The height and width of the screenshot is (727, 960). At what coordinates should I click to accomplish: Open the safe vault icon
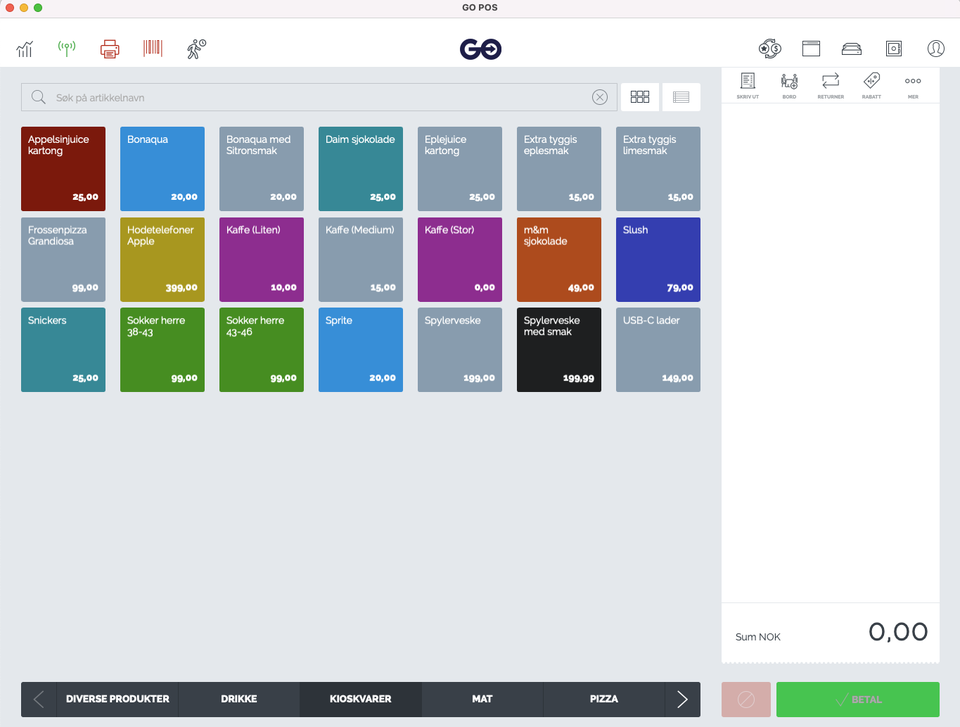pyautogui.click(x=894, y=48)
